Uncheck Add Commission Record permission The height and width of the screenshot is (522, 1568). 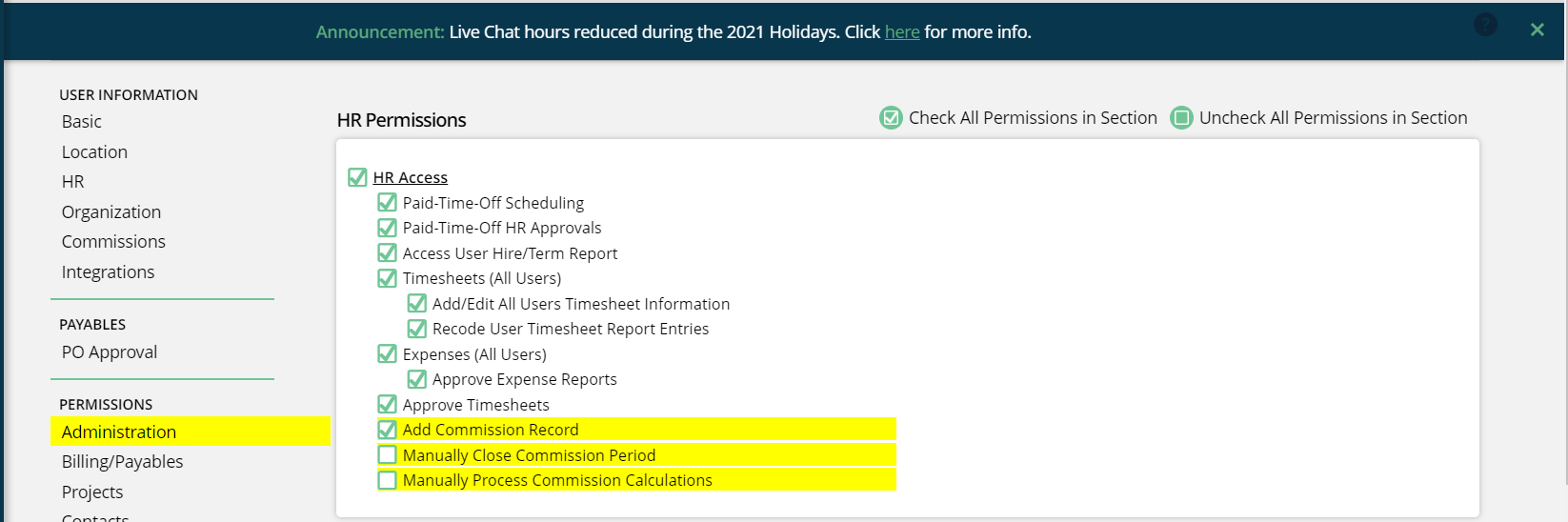387,430
